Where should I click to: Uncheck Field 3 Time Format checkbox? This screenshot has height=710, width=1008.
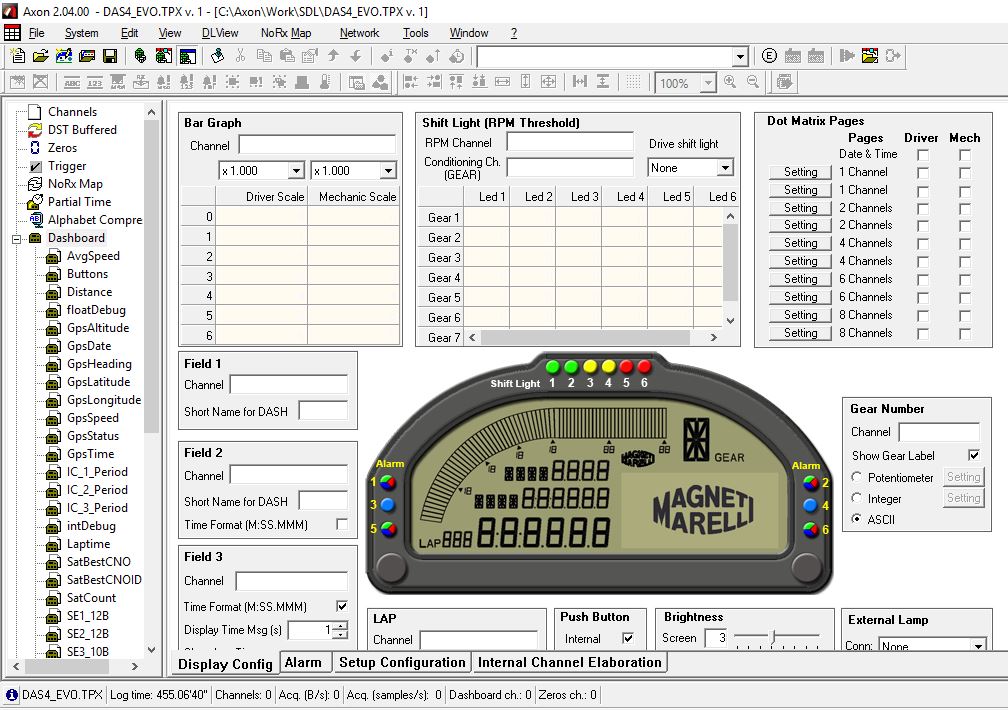[342, 606]
